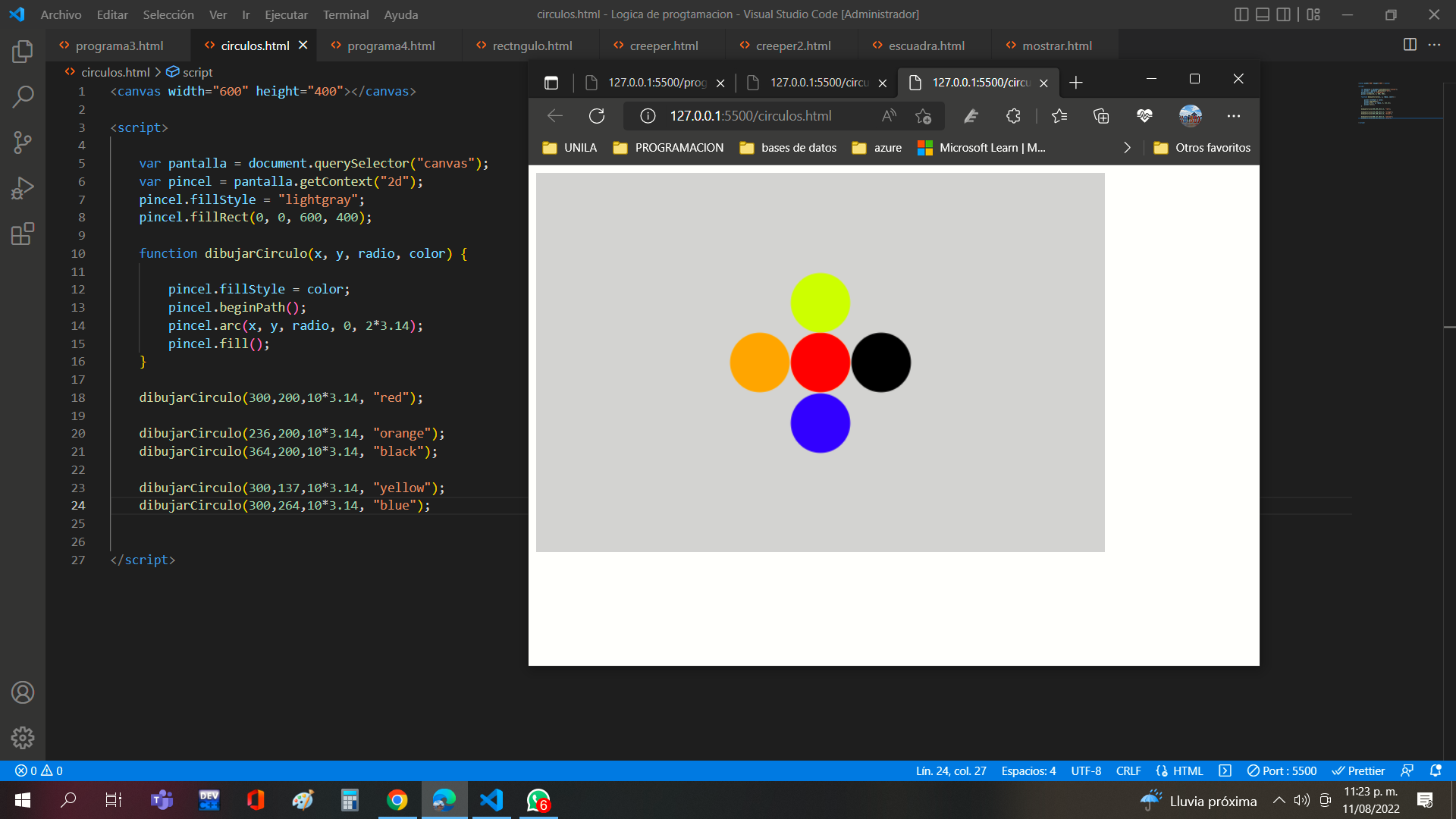
Task: Close the circulos.html editor tab
Action: (303, 45)
